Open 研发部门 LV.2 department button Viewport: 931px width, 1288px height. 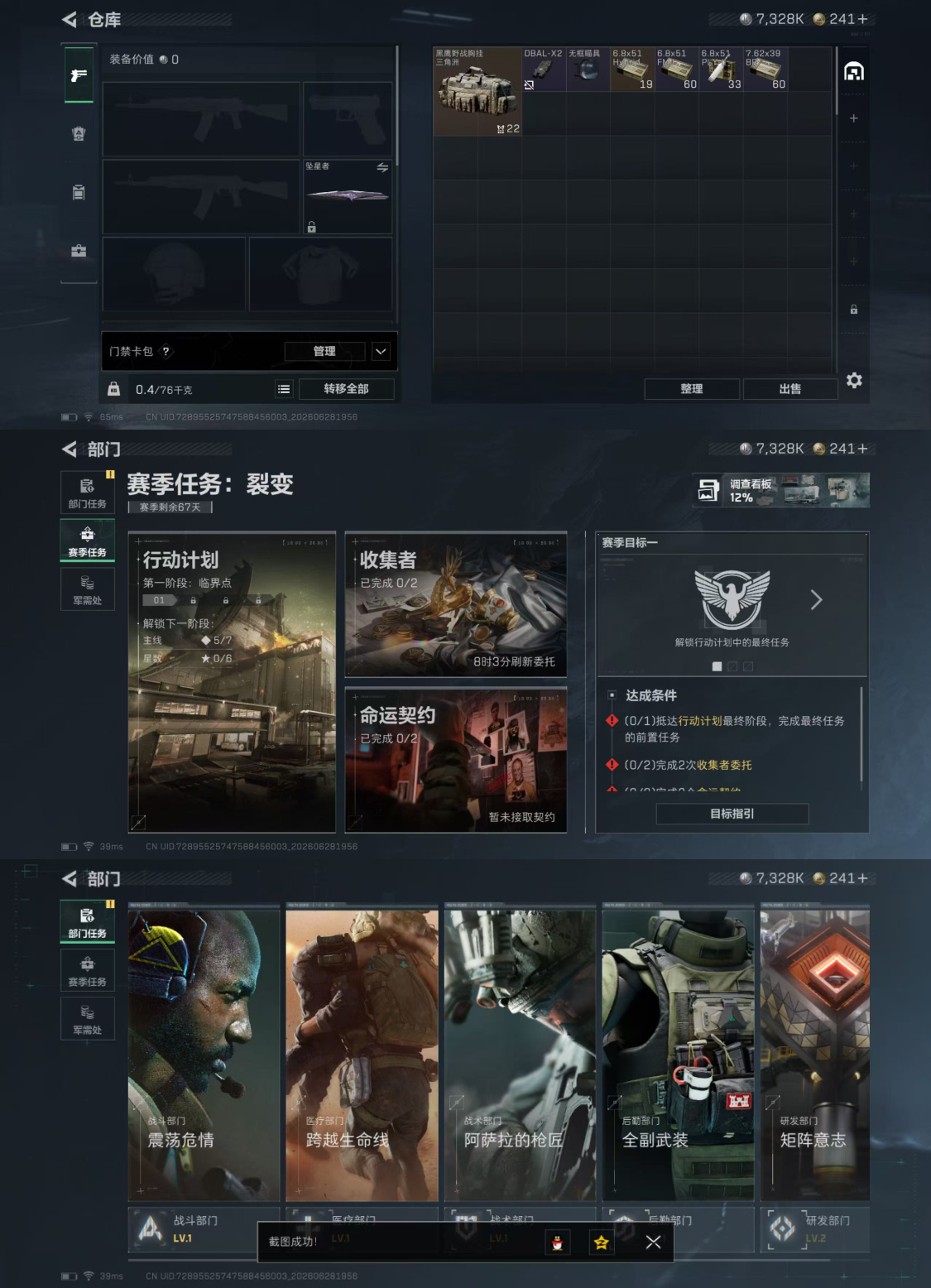815,1229
